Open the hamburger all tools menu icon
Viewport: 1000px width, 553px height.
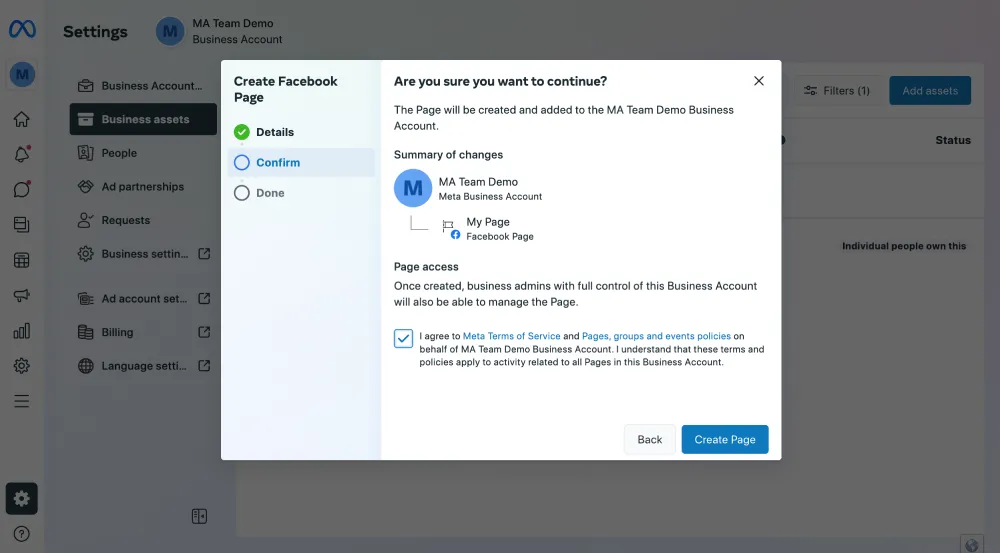click(21, 401)
